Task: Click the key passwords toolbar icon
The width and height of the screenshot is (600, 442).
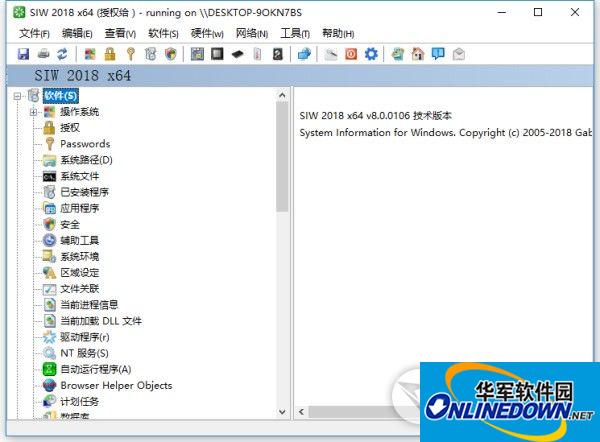Action: pos(130,54)
